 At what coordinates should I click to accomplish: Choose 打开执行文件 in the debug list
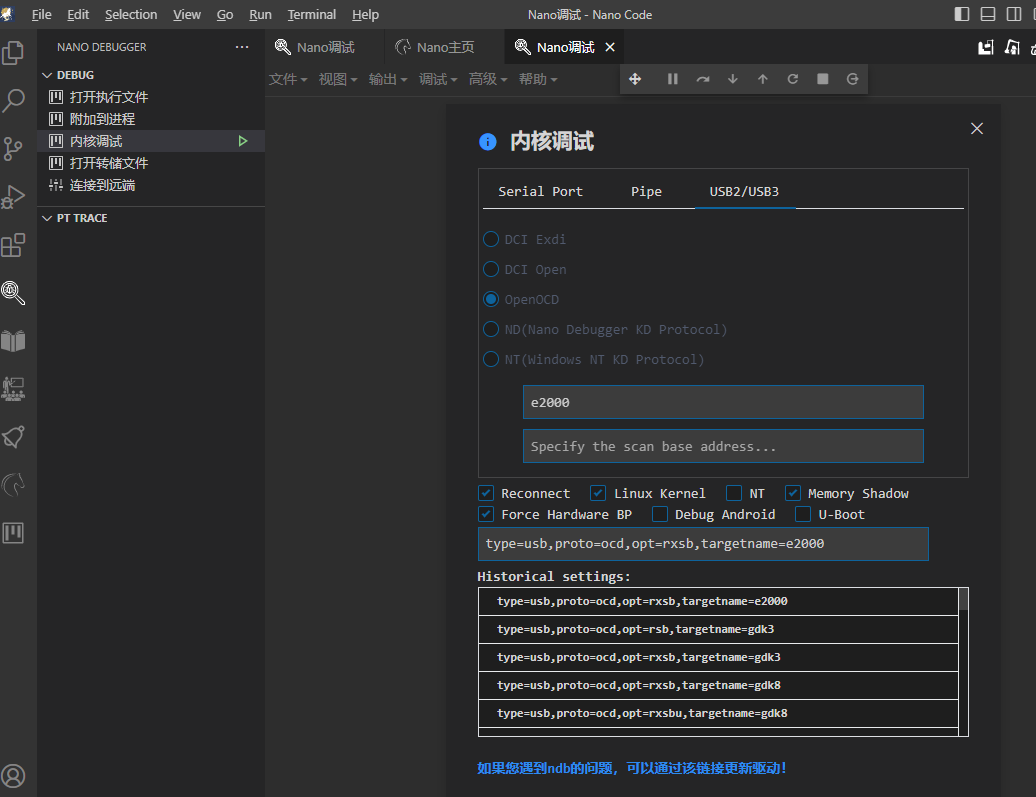(151, 97)
